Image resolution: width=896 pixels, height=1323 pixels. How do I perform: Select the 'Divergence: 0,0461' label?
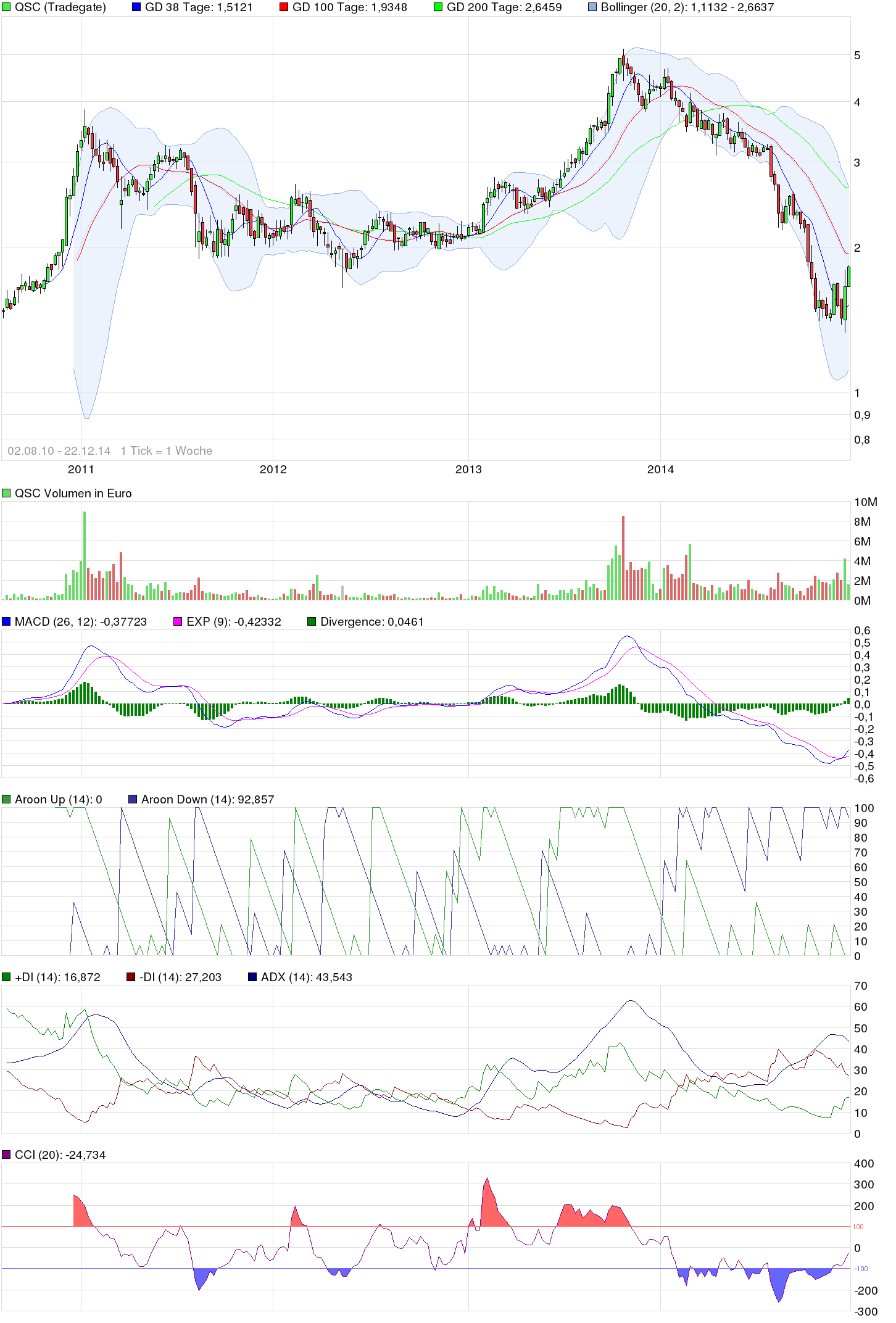(372, 621)
